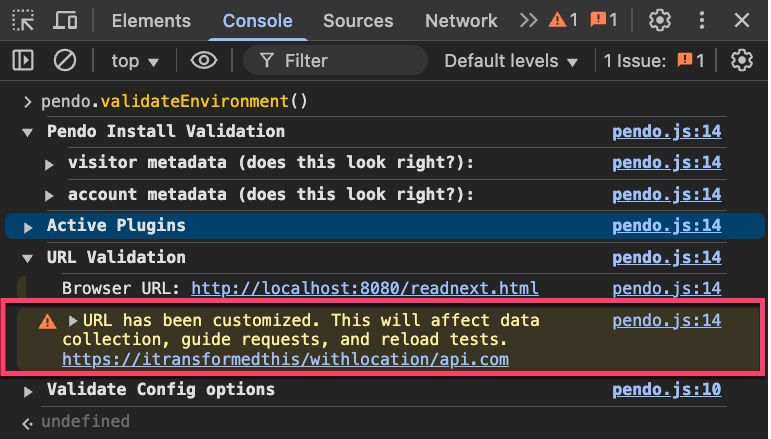Screen dimensions: 771x439
Task: Open DevTools settings gear in the tab bar
Action: [659, 20]
